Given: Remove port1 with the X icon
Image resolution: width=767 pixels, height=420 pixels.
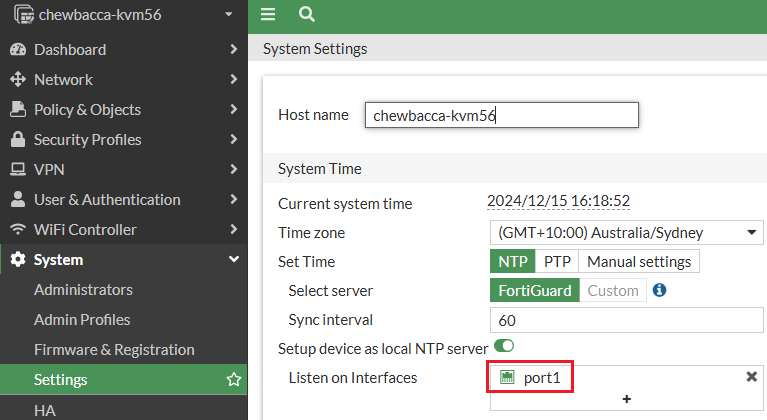Looking at the screenshot, I should point(751,377).
